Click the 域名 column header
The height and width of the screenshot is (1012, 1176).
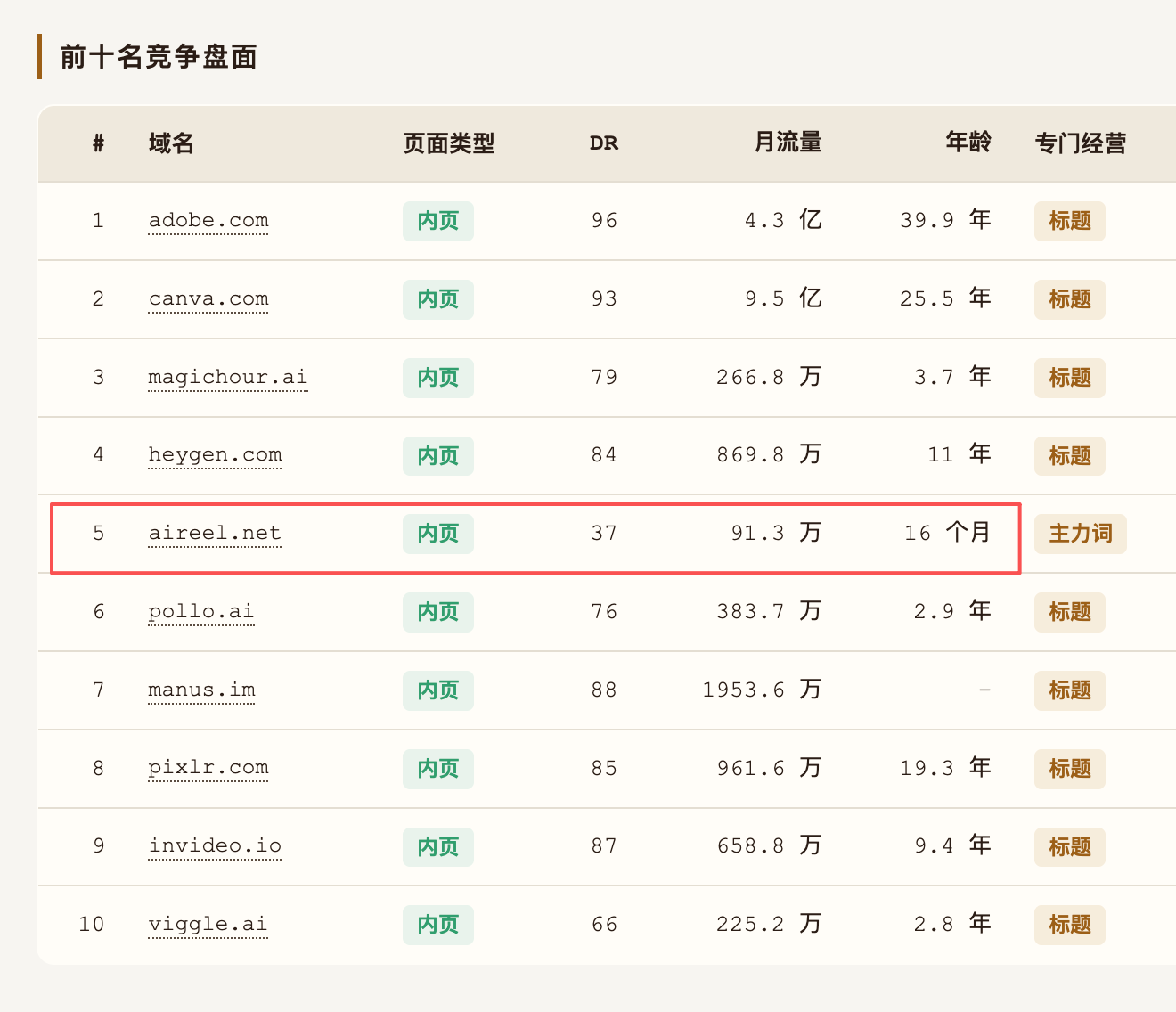(x=171, y=143)
